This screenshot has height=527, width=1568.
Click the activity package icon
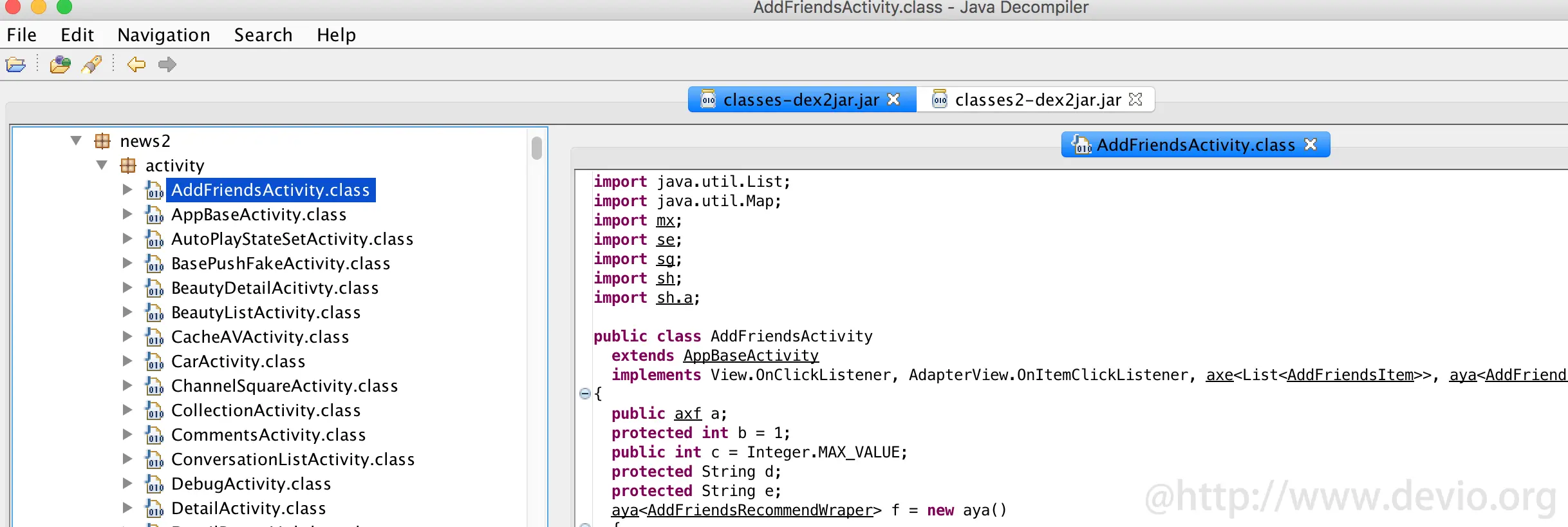(128, 166)
